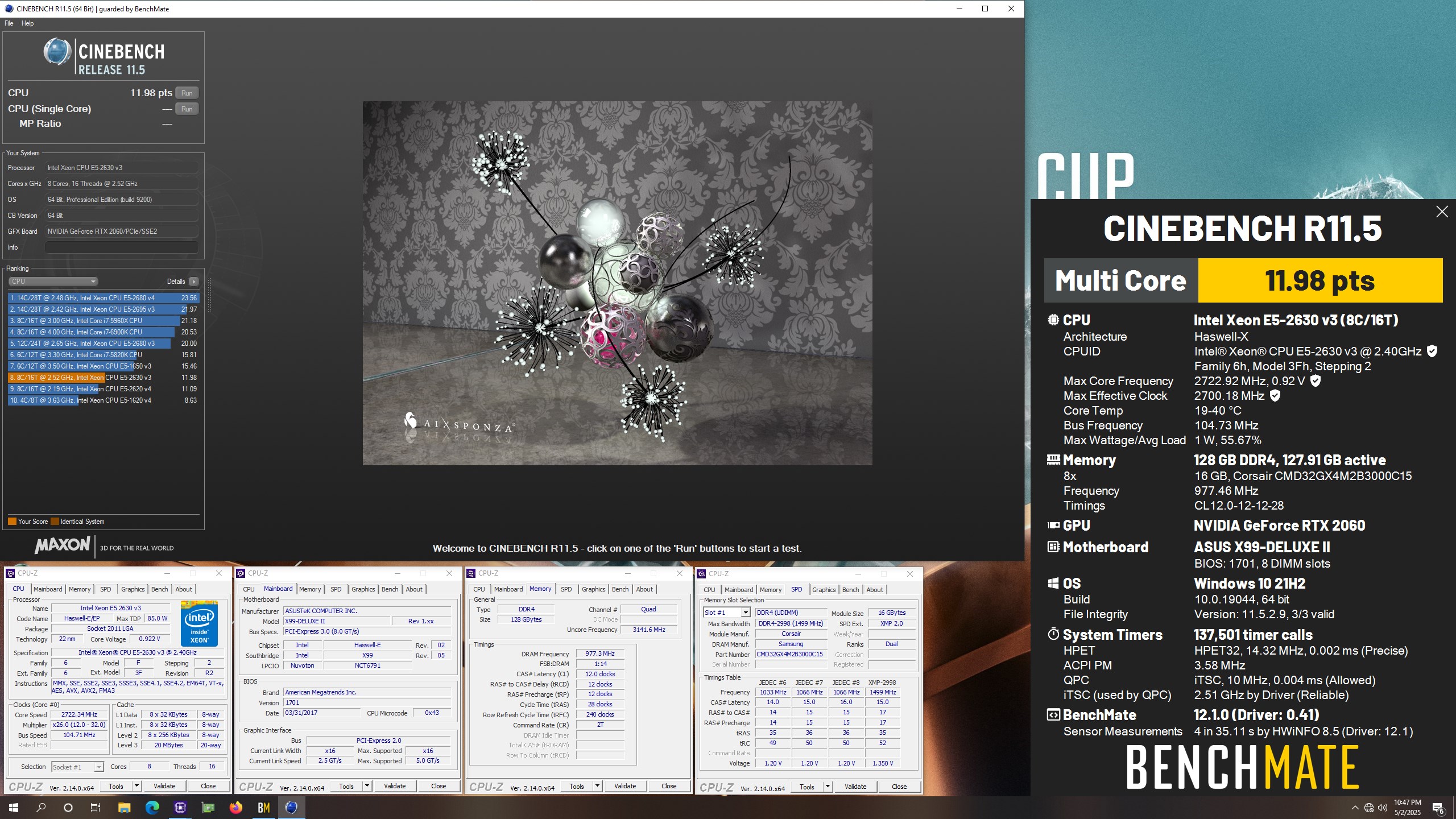This screenshot has width=1456, height=819.
Task: Open Task View icon on taskbar
Action: point(96,807)
